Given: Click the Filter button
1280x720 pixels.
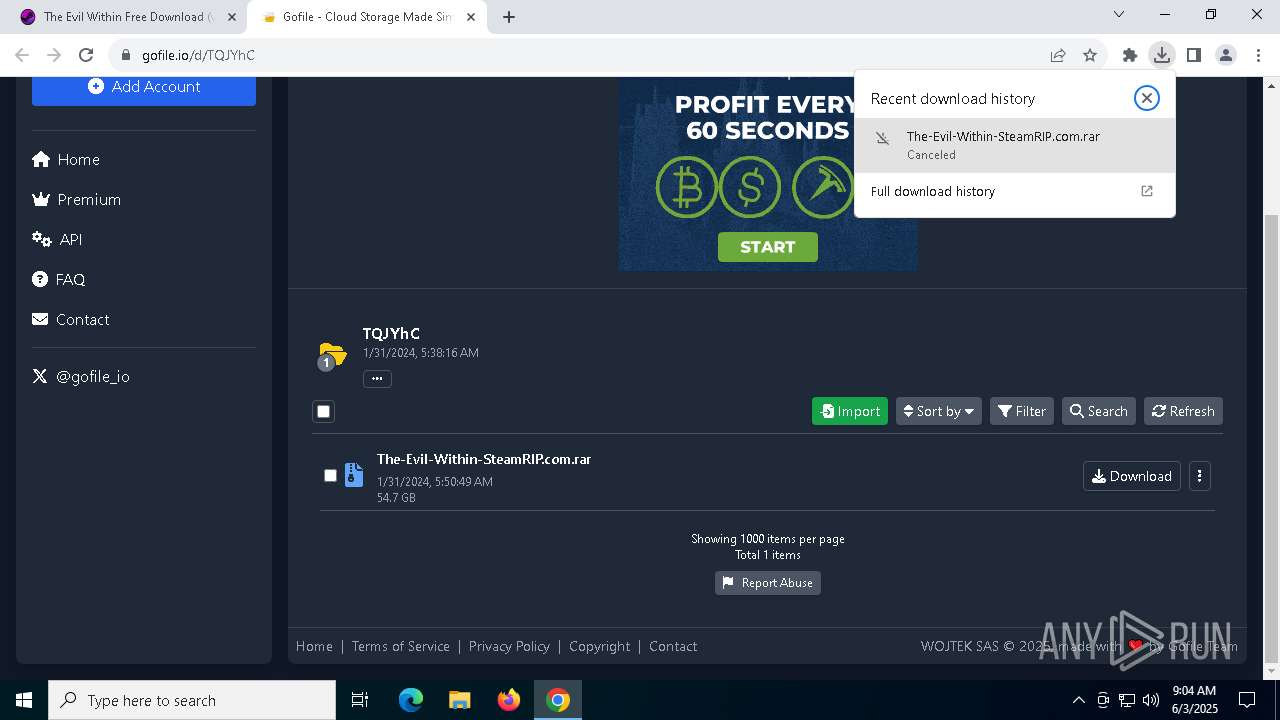Looking at the screenshot, I should pos(1022,411).
